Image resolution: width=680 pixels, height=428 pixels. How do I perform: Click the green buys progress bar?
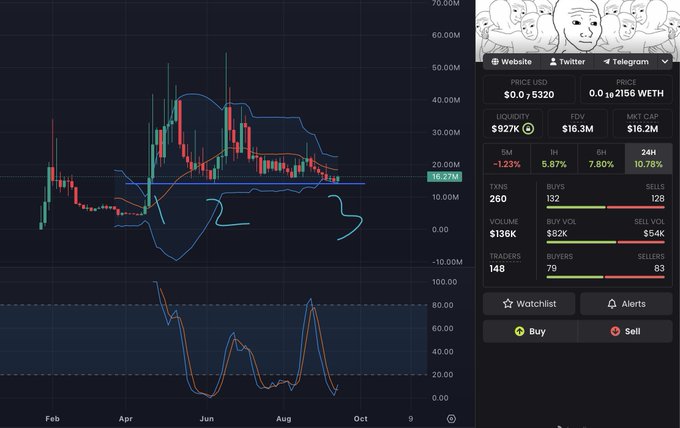[576, 208]
